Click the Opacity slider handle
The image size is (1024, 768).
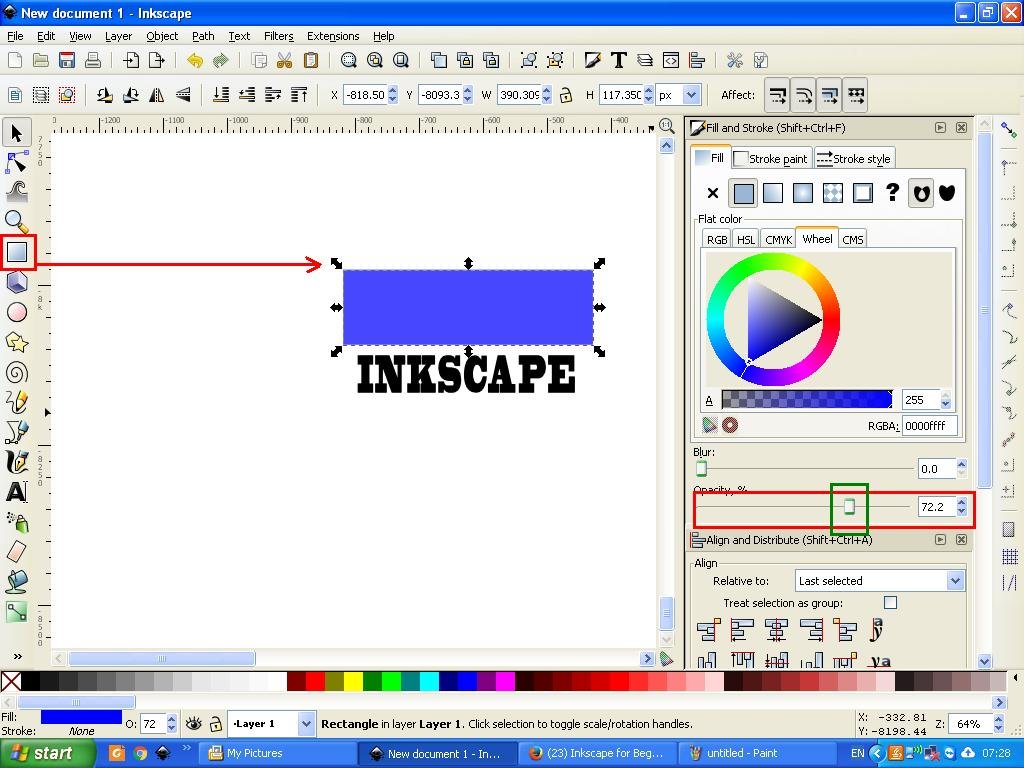point(849,506)
